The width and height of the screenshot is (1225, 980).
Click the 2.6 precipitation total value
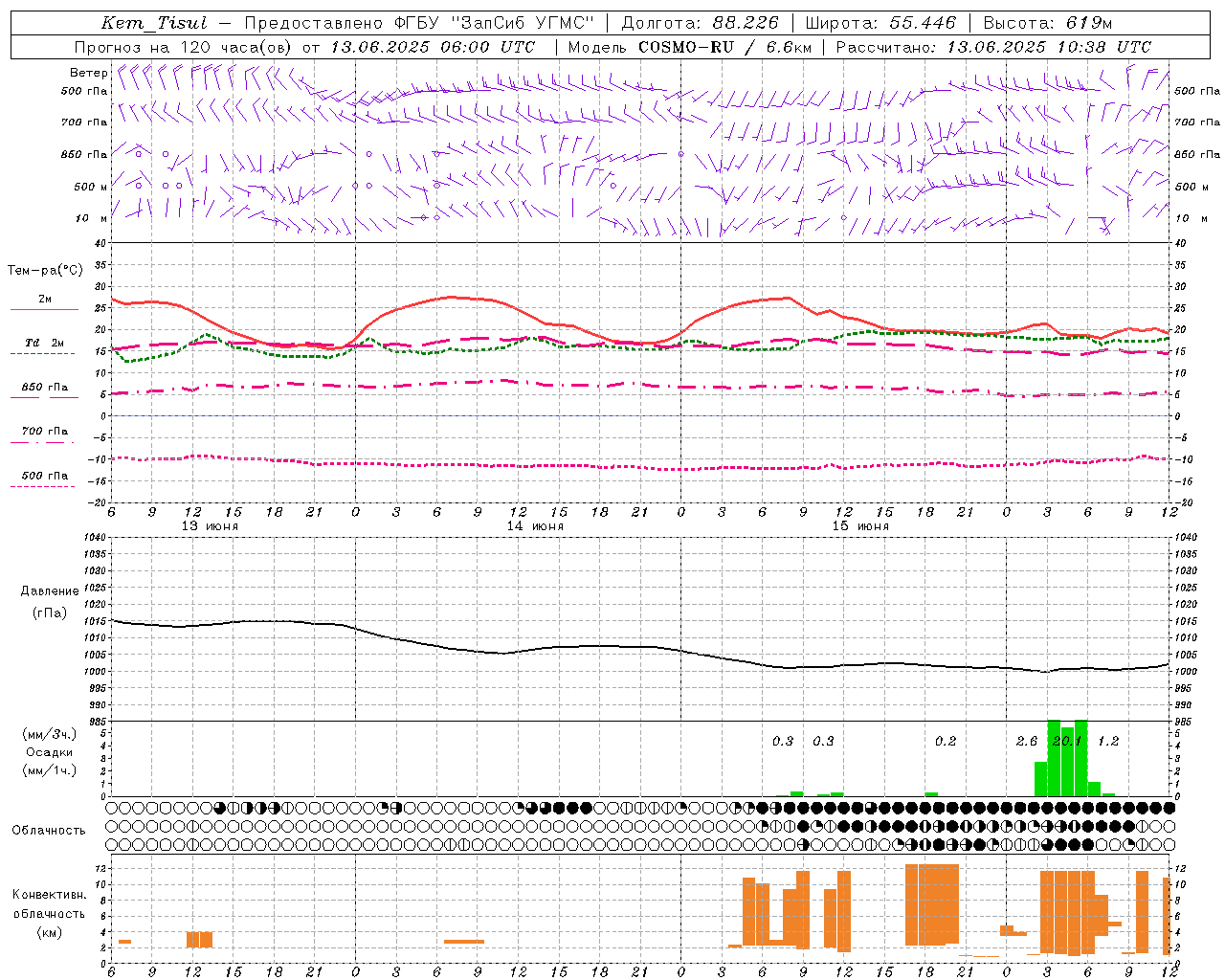pos(1027,741)
